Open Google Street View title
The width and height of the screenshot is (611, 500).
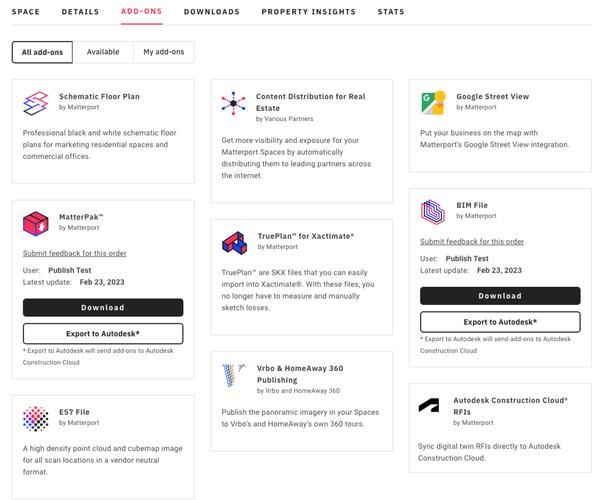(x=493, y=97)
